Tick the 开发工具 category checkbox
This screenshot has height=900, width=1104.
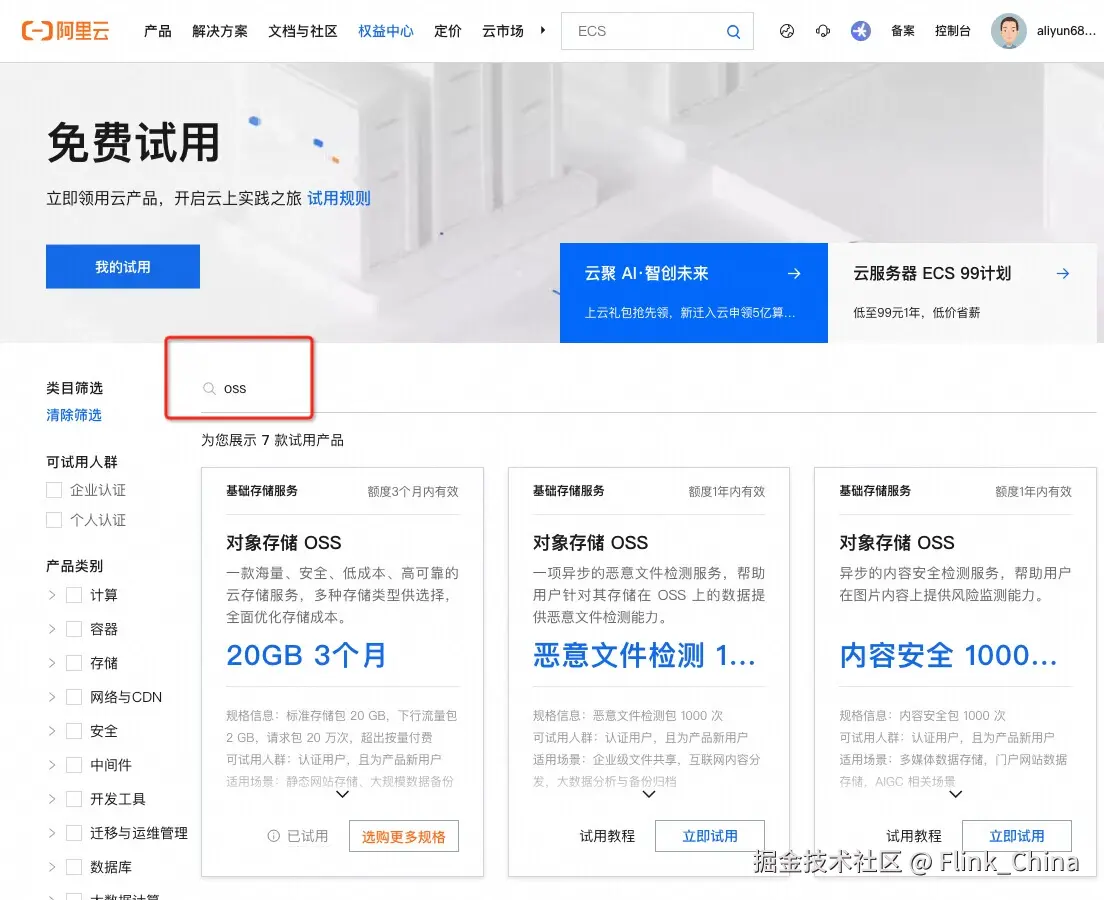tap(74, 799)
